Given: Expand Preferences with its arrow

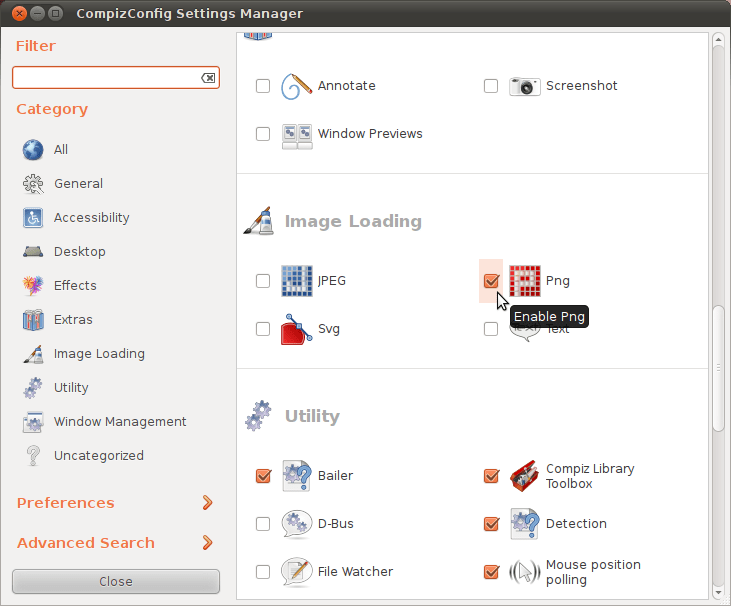Looking at the screenshot, I should pyautogui.click(x=207, y=503).
